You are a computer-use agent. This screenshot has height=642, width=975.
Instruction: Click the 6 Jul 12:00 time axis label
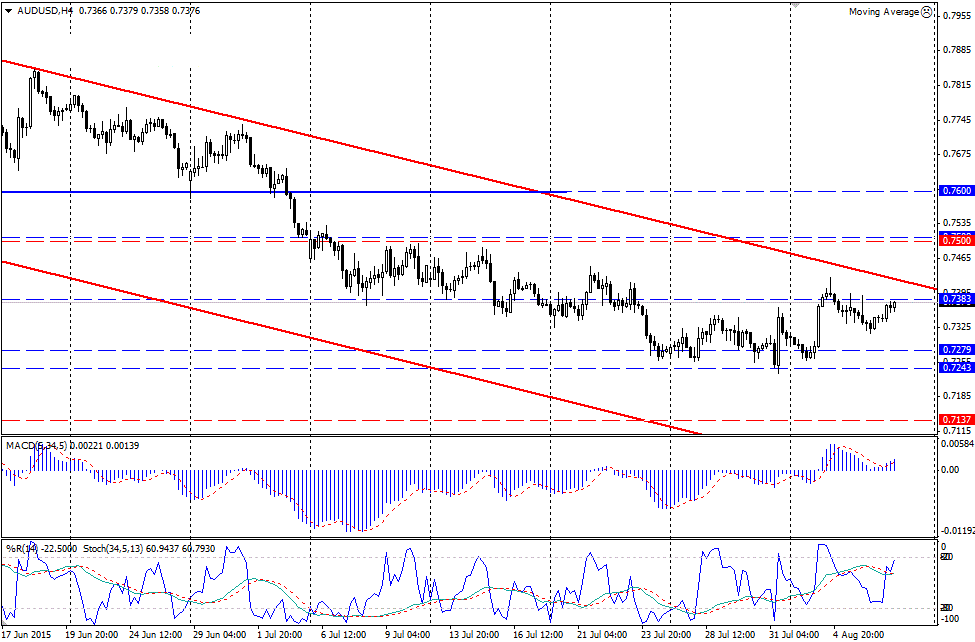point(345,634)
